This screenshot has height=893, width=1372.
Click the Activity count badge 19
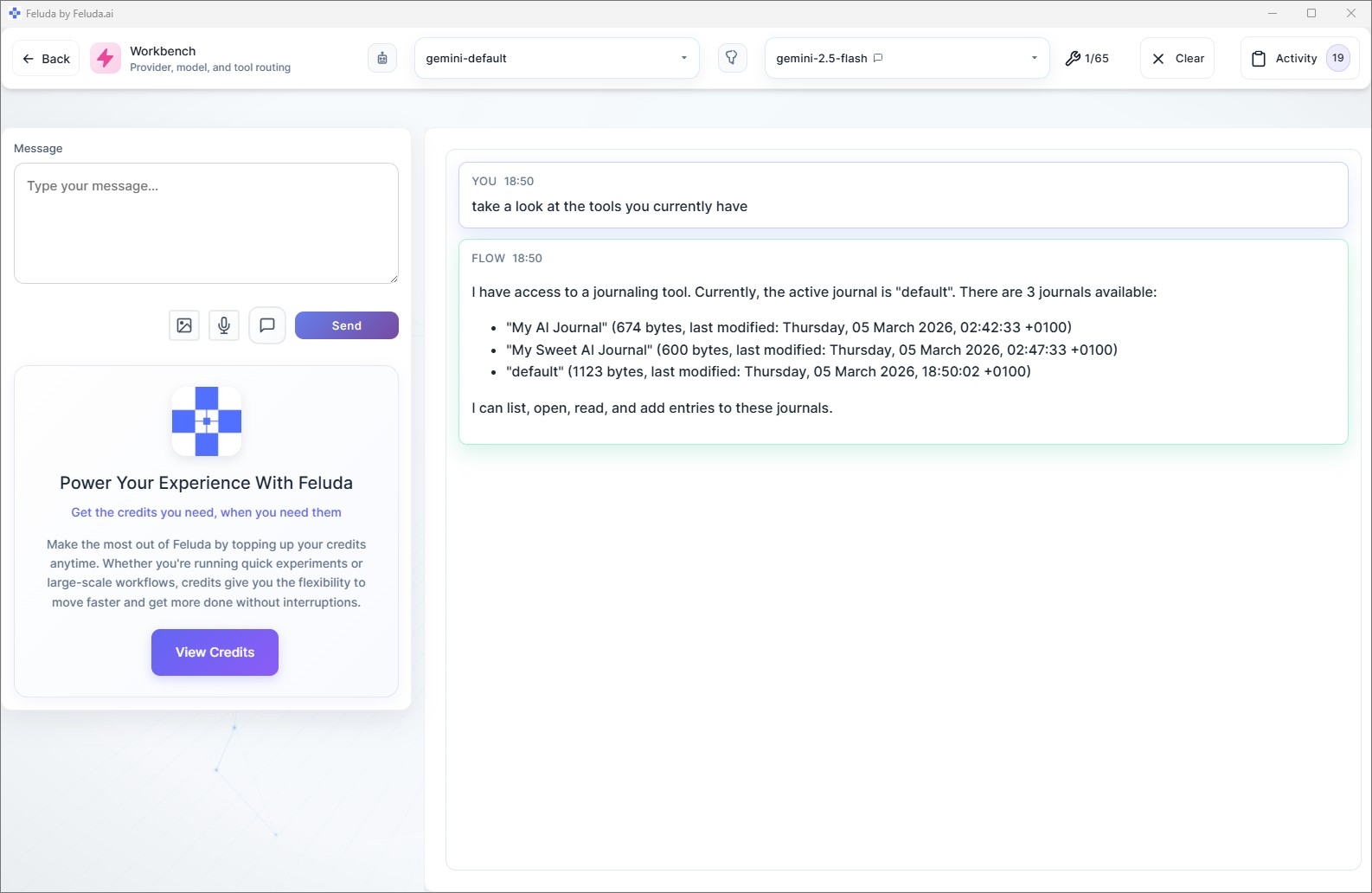point(1338,58)
